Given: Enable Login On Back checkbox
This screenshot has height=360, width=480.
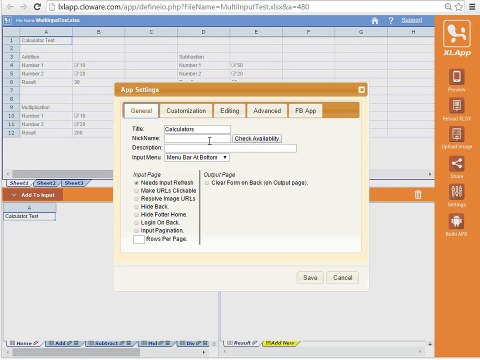Looking at the screenshot, I should 136,223.
